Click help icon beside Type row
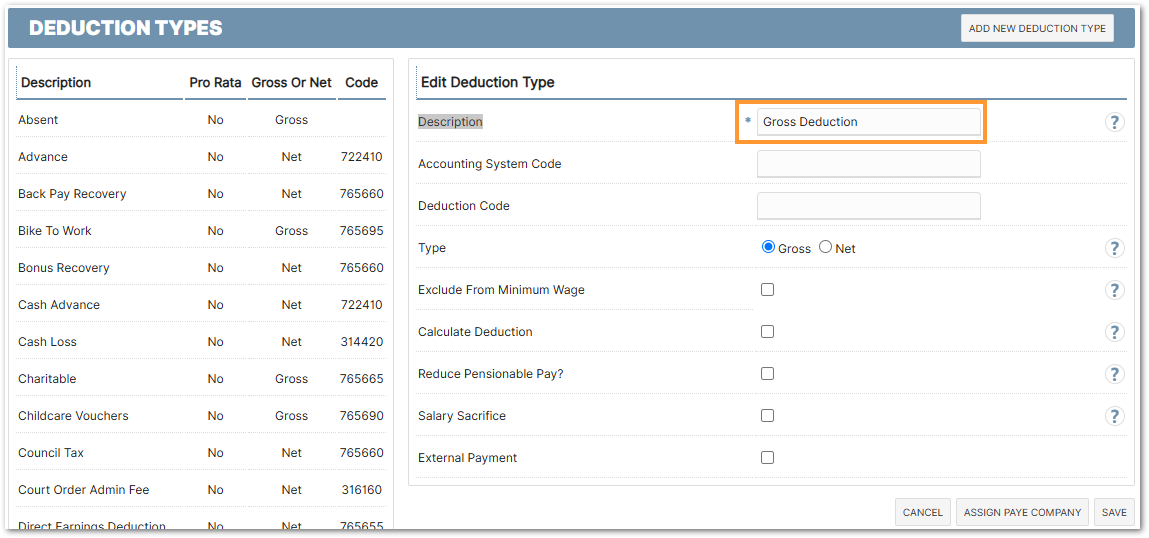This screenshot has width=1149, height=538. point(1114,248)
